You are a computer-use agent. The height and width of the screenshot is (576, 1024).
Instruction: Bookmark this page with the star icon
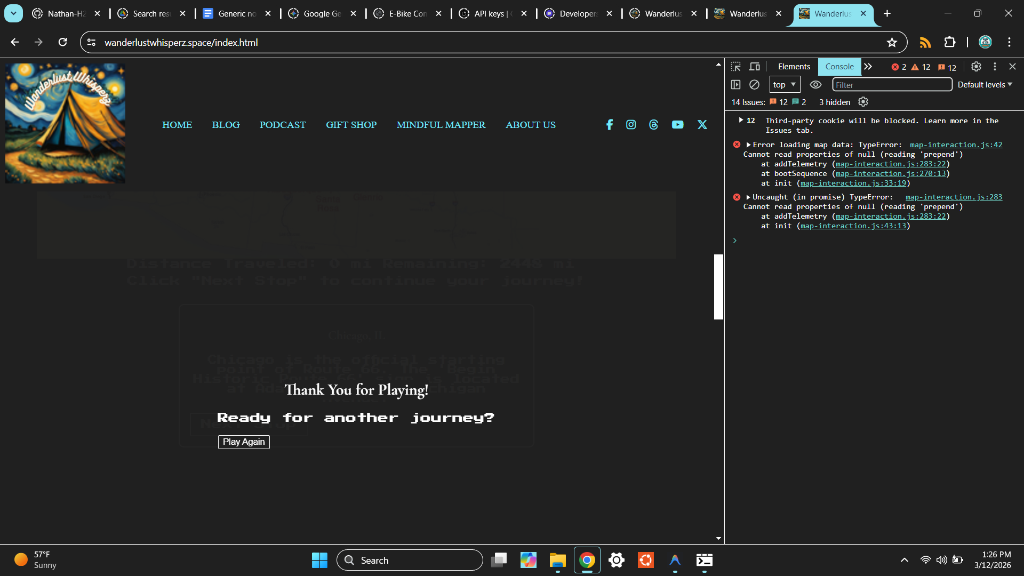[x=891, y=43]
